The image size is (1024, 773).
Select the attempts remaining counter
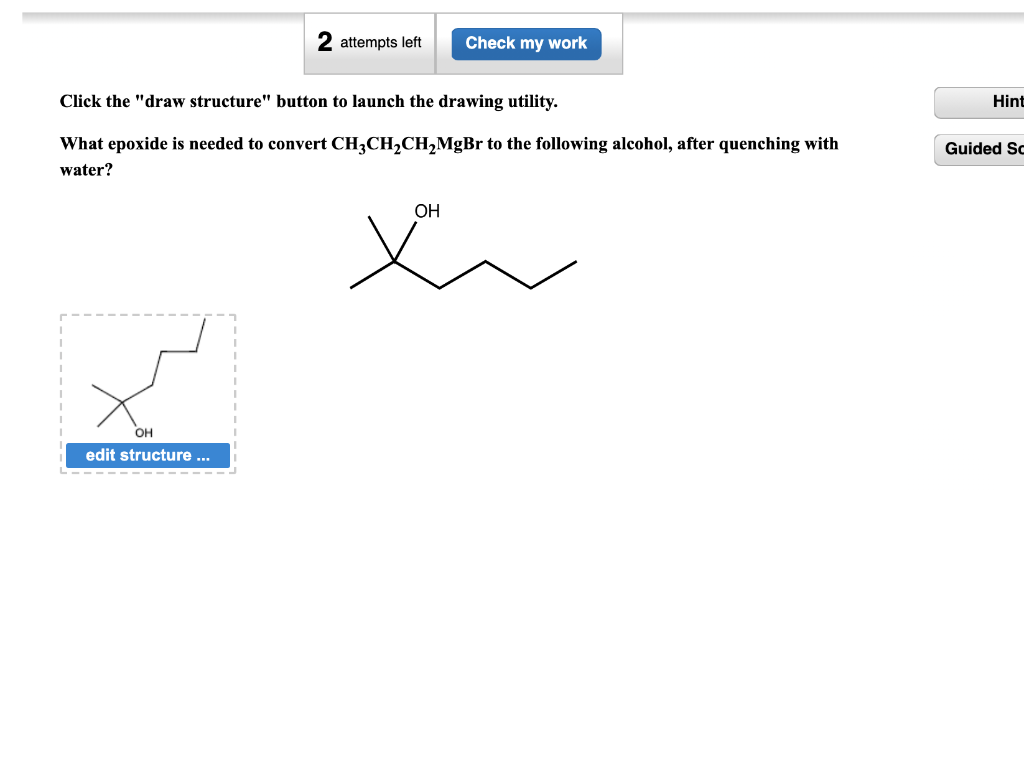[x=369, y=42]
